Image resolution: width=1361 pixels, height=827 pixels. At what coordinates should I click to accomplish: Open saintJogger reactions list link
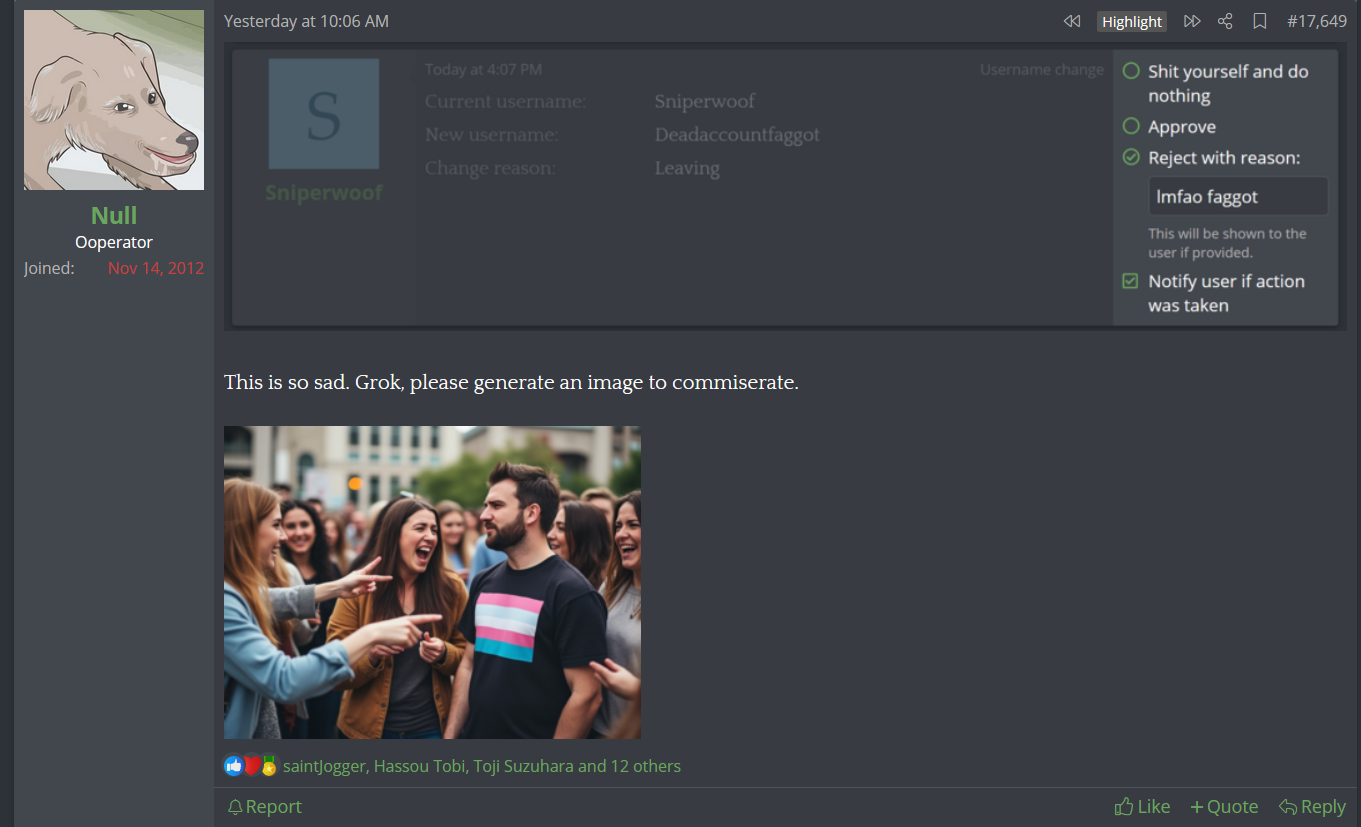click(482, 766)
